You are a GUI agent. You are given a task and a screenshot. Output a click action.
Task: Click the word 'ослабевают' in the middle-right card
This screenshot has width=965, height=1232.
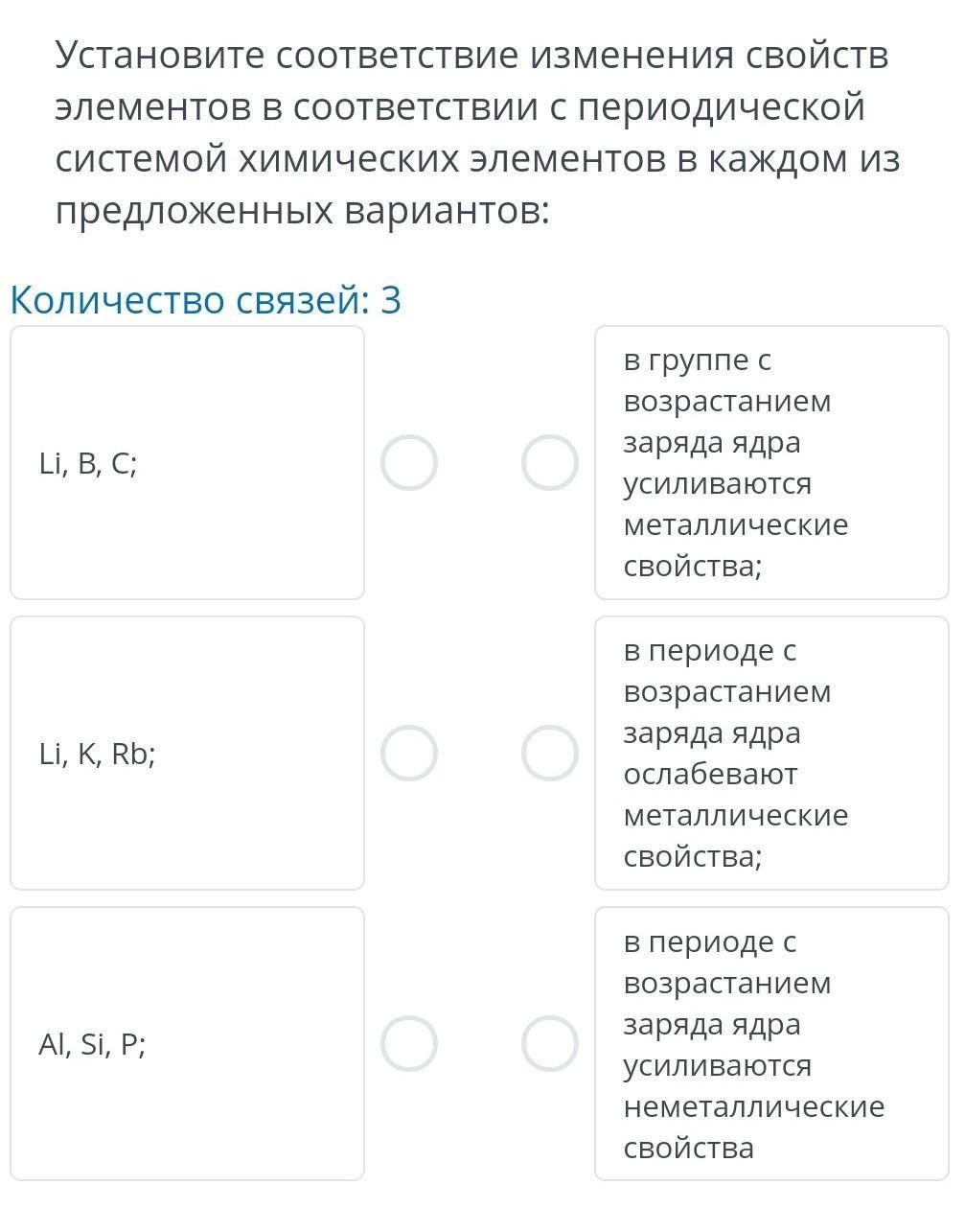pyautogui.click(x=710, y=775)
